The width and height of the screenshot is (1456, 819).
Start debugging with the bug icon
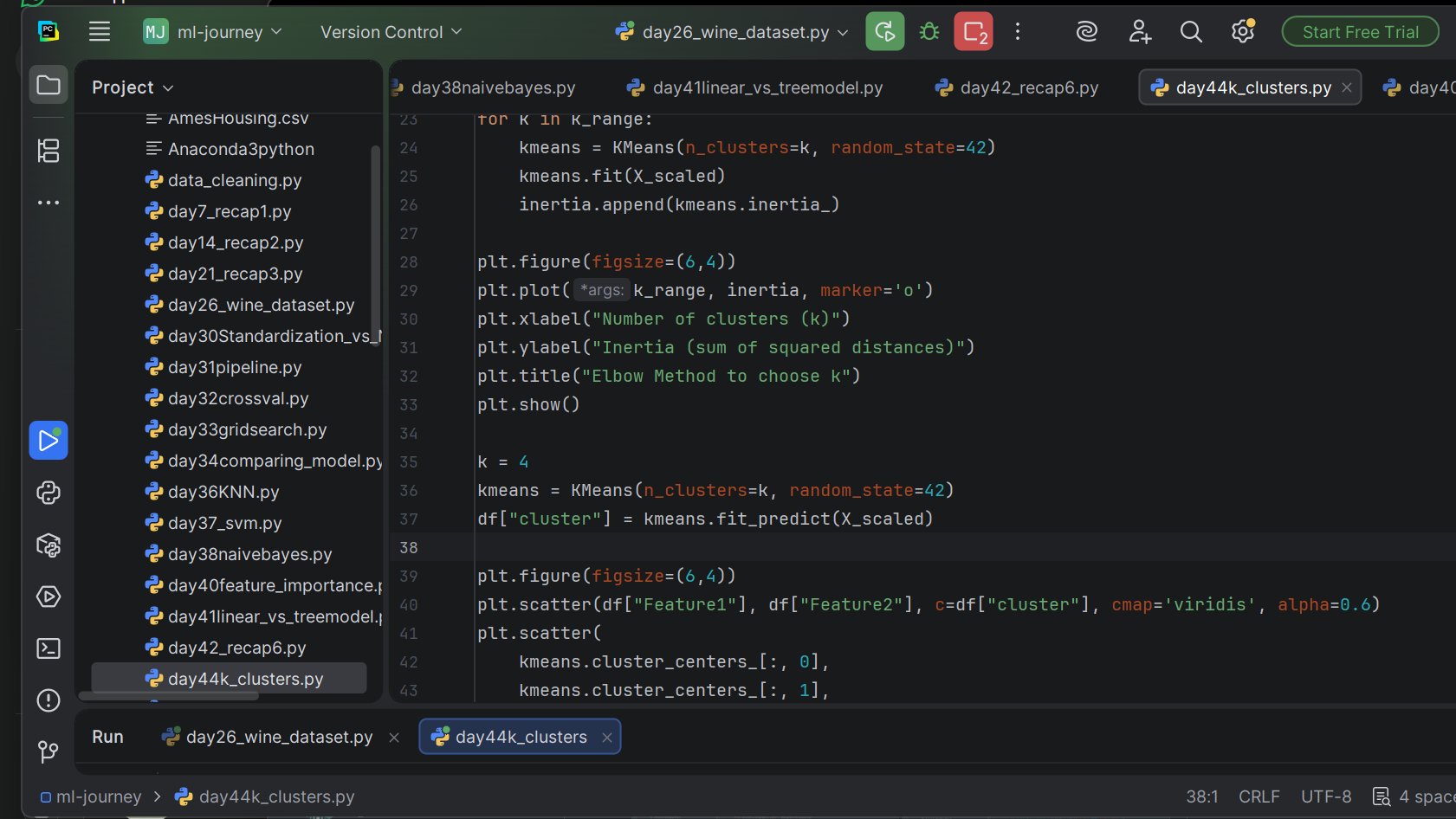tap(929, 32)
